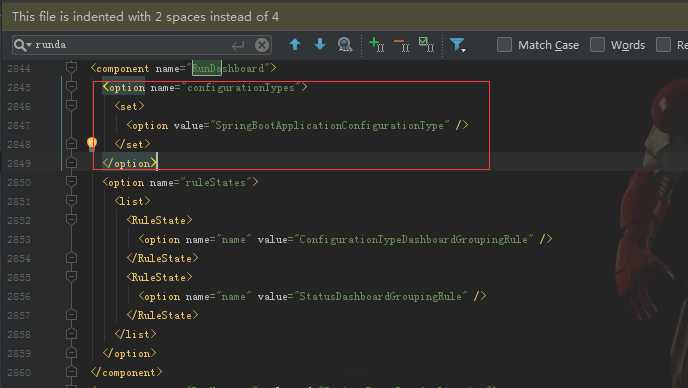
Task: Click the highlighted 'RunDashboard' search match
Action: pos(207,68)
